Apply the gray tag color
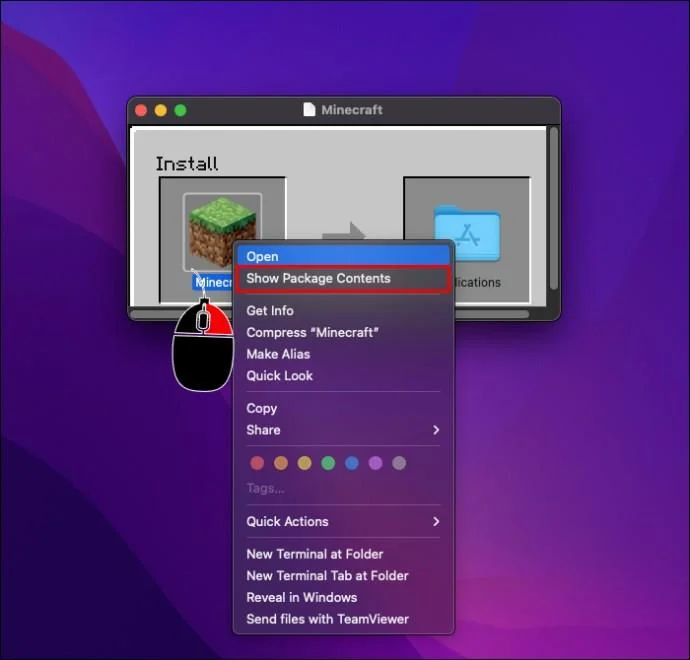 (x=399, y=463)
